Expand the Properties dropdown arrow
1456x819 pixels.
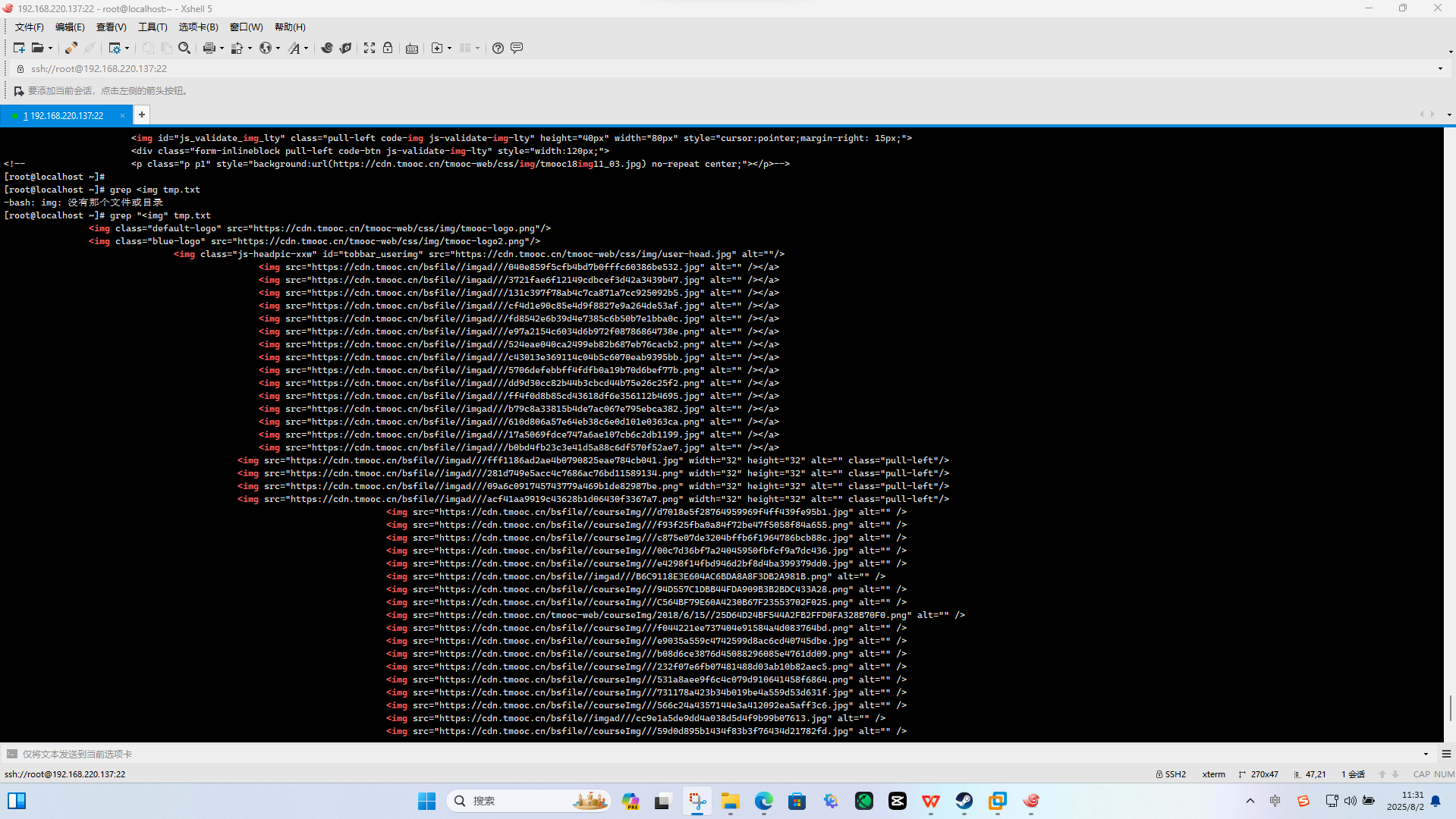click(x=127, y=49)
